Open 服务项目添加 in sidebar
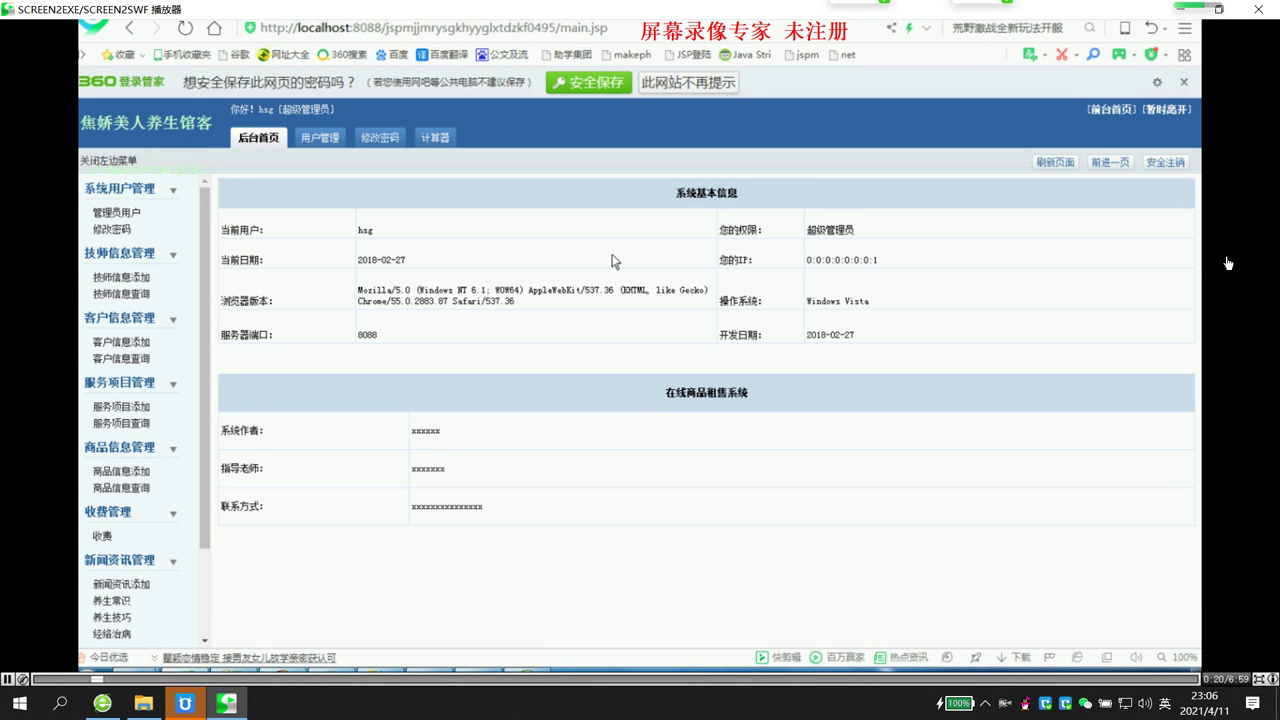Viewport: 1280px width, 720px height. point(121,407)
